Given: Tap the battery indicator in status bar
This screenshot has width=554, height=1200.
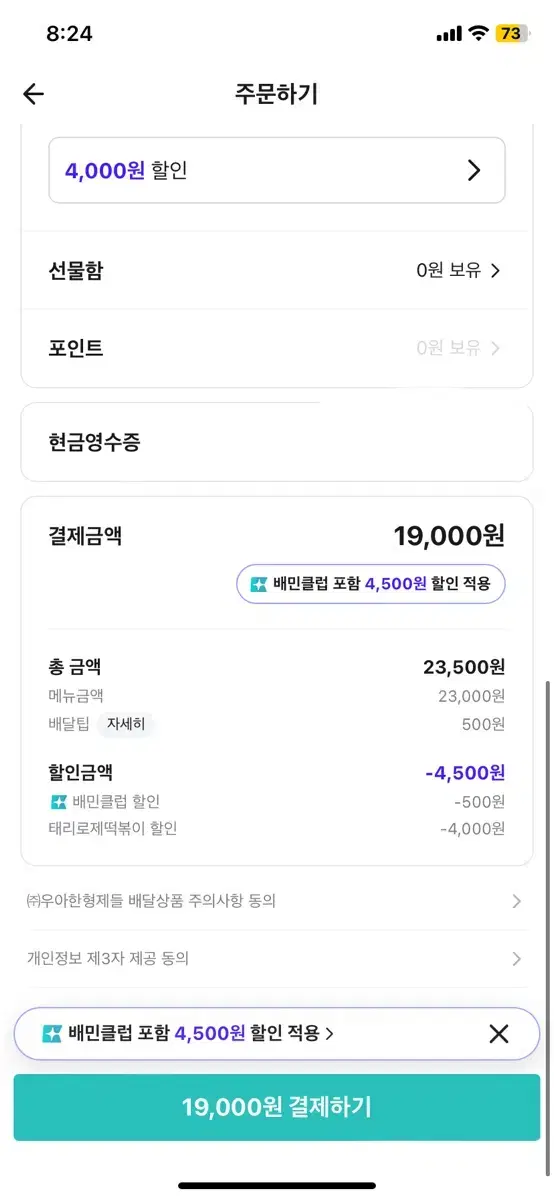Looking at the screenshot, I should (510, 33).
